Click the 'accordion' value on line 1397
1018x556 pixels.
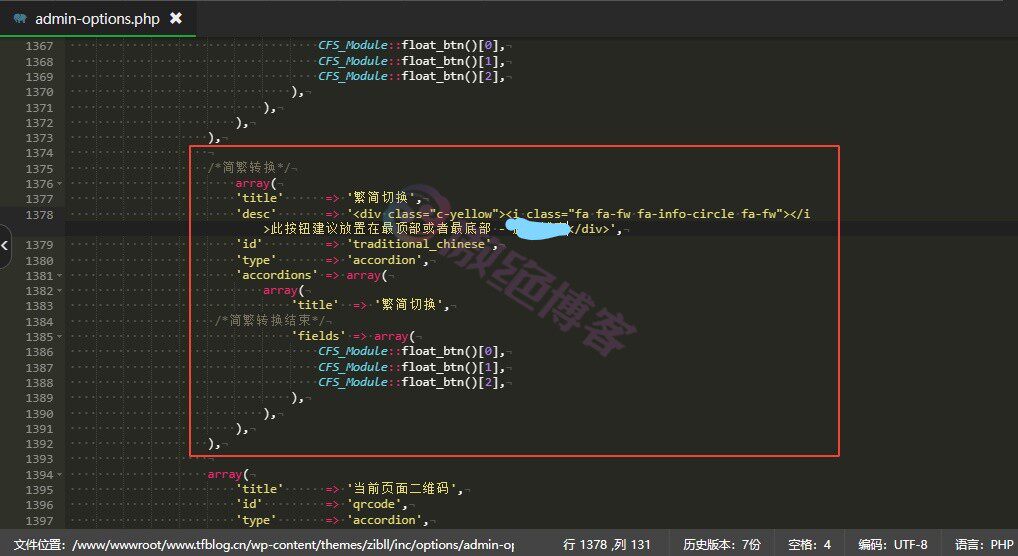[384, 520]
